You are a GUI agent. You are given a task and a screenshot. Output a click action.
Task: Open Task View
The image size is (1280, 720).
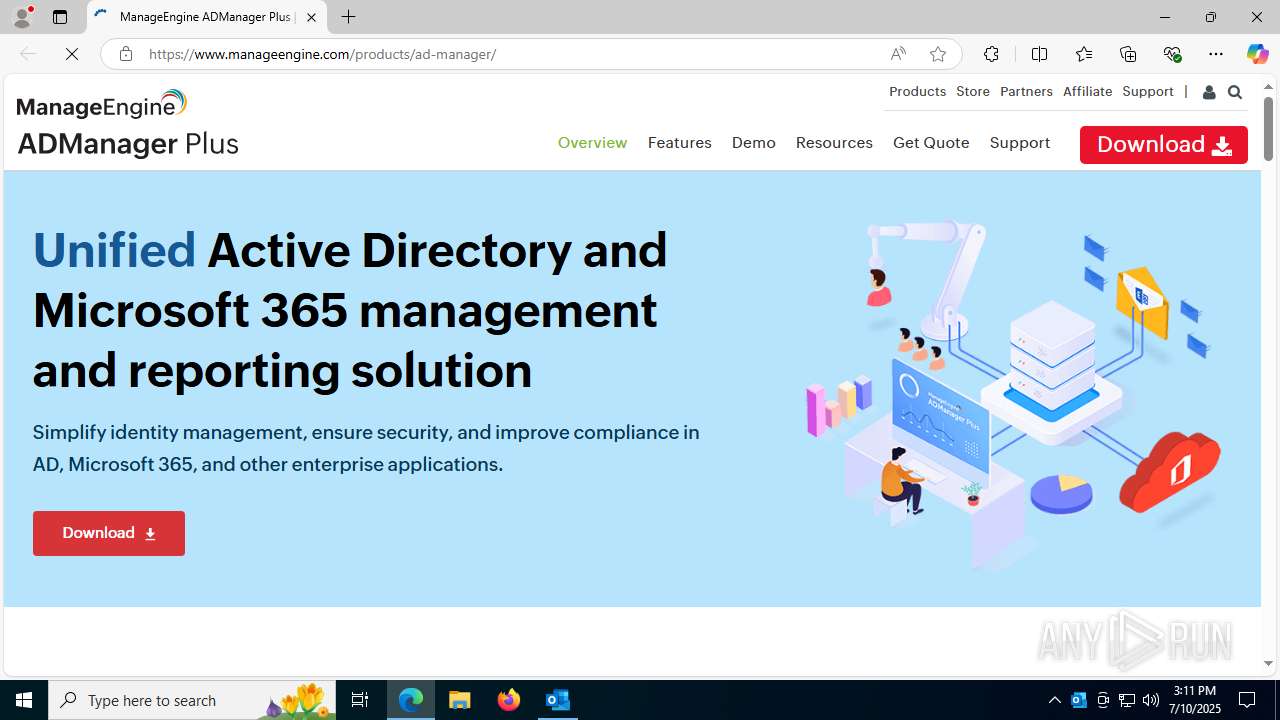pos(360,700)
